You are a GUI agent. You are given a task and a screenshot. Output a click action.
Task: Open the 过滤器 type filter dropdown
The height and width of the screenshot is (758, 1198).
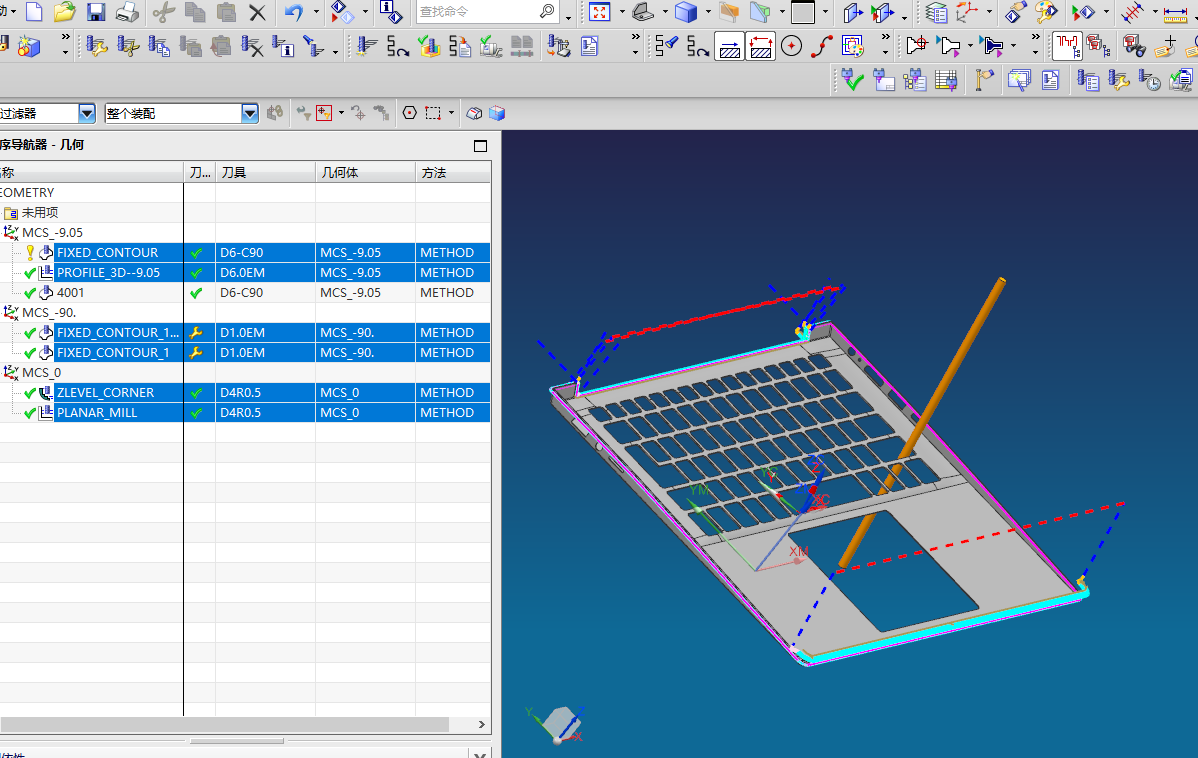pyautogui.click(x=87, y=114)
